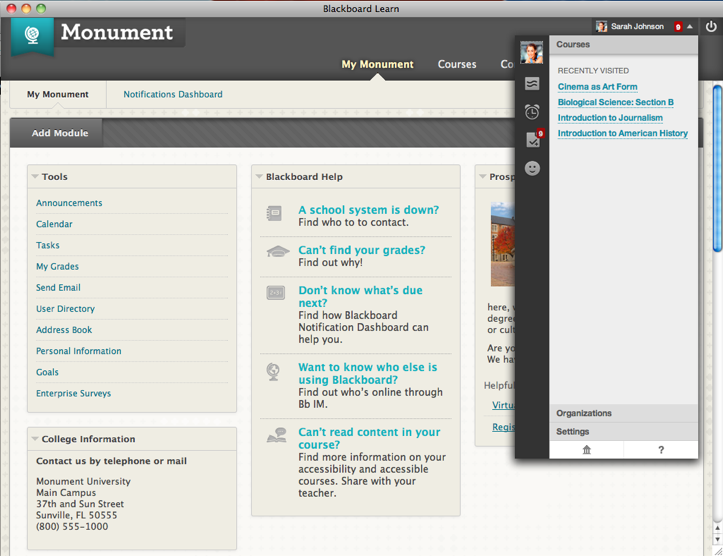Click notebook icon beside 'A school system is down?'

[274, 213]
